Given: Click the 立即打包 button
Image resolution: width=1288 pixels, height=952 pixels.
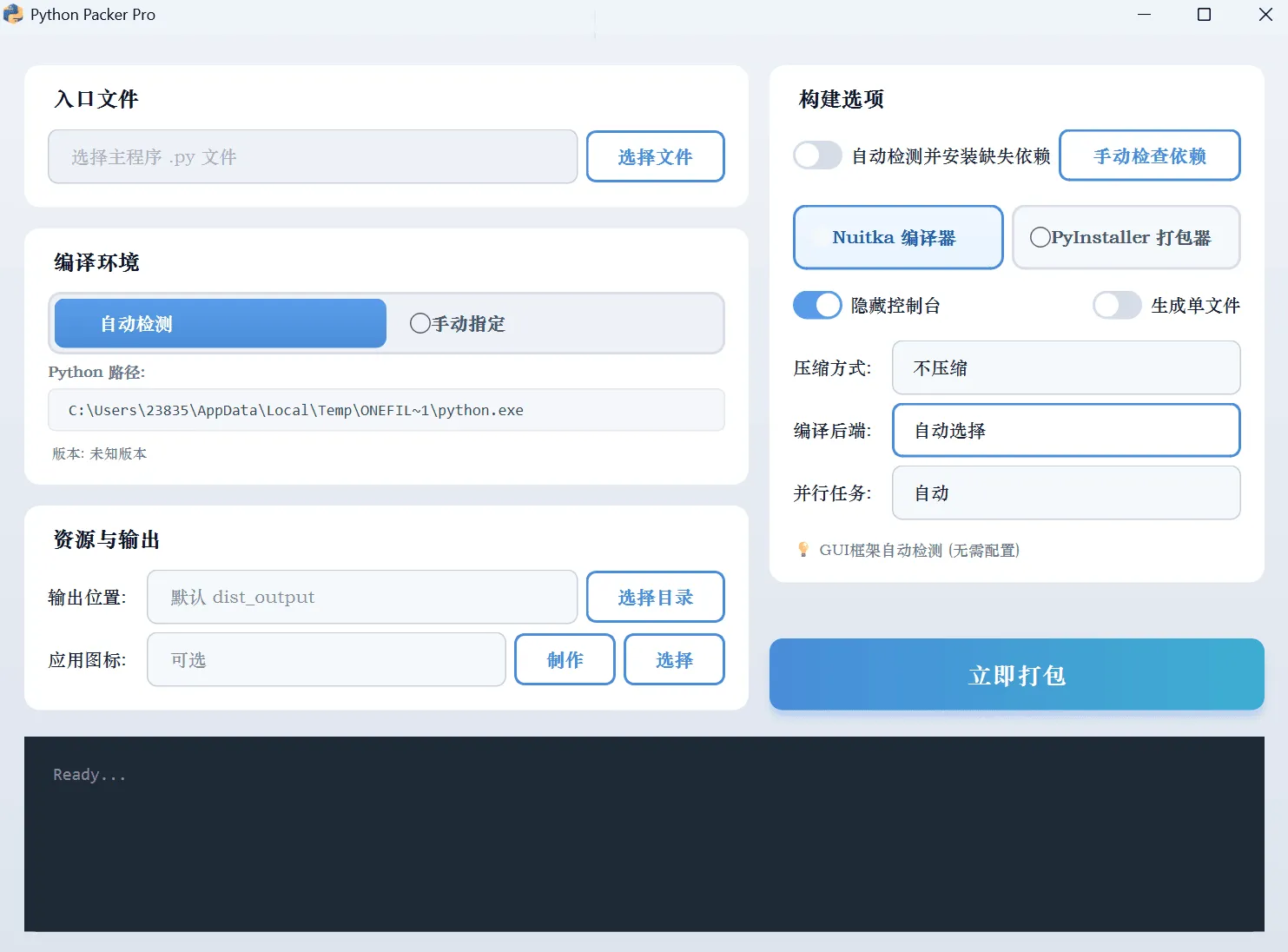Looking at the screenshot, I should pyautogui.click(x=1016, y=675).
